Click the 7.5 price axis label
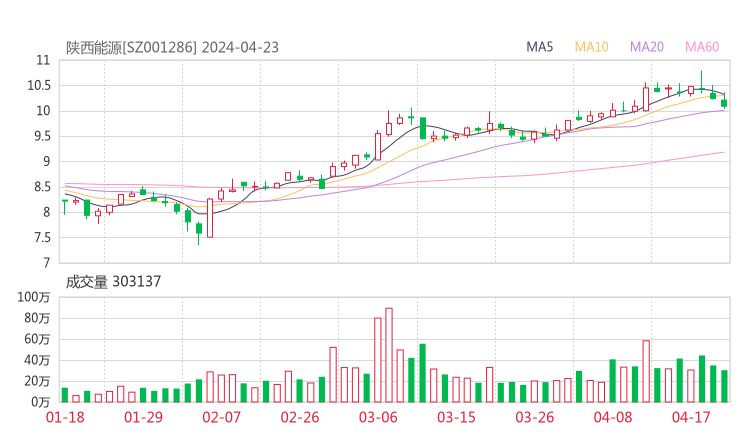 [42, 237]
